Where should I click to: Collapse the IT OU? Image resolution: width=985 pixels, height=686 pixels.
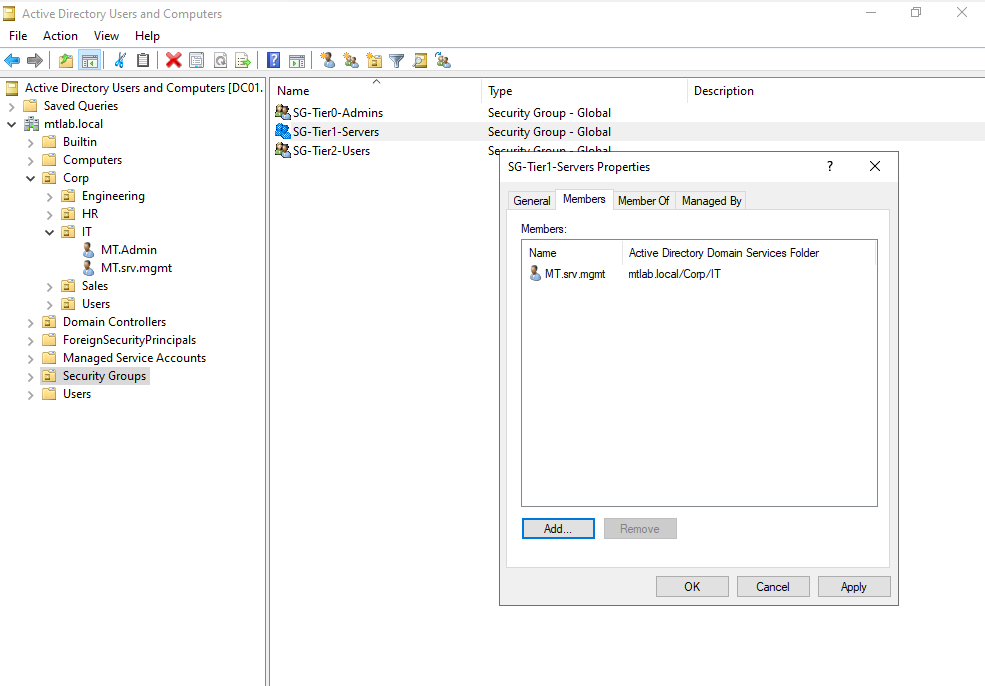[x=49, y=232]
